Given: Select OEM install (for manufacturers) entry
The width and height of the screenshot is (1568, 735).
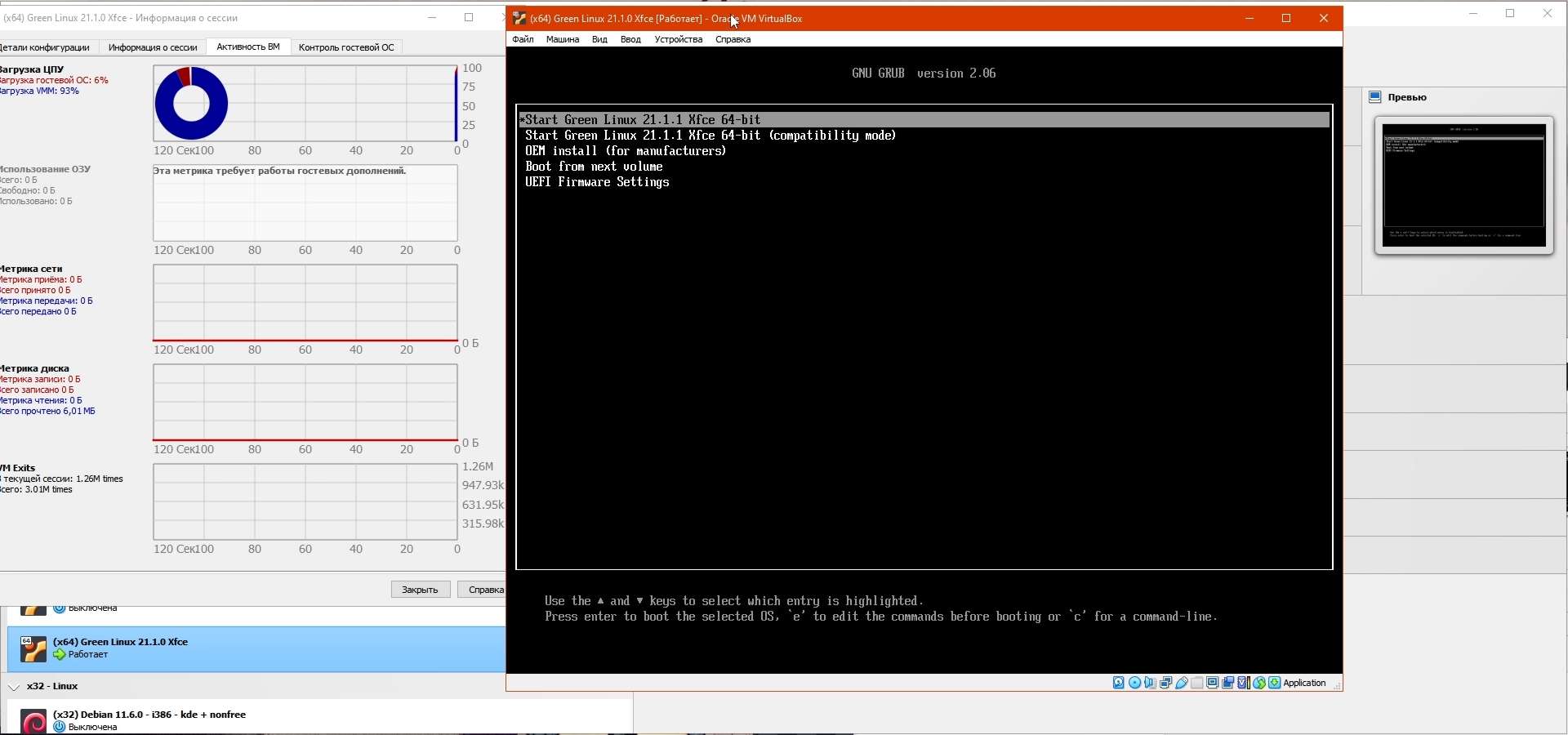Looking at the screenshot, I should (x=626, y=151).
